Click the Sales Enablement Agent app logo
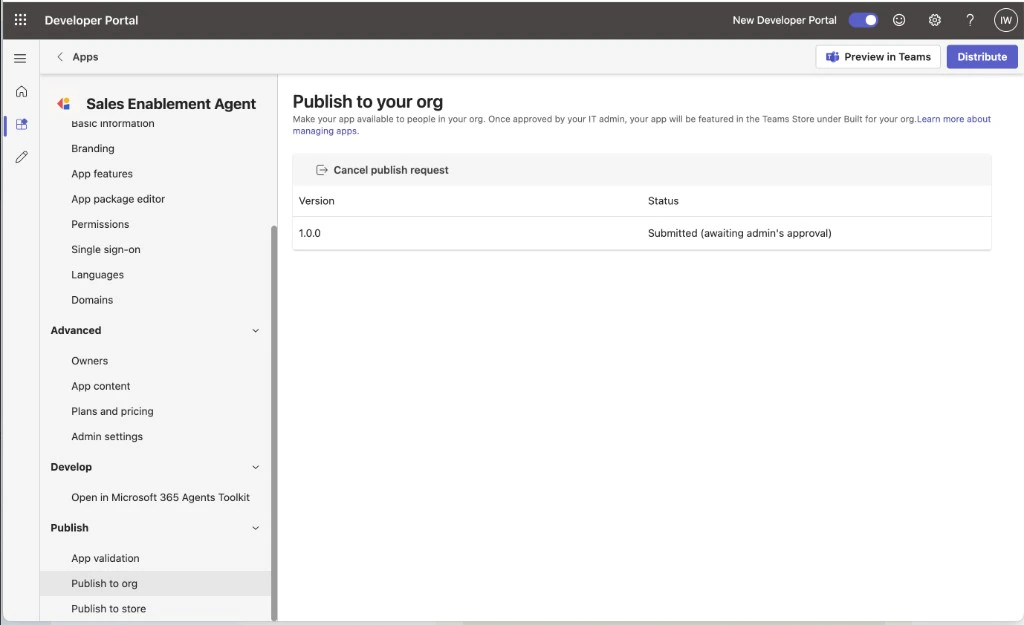This screenshot has height=625, width=1024. [64, 104]
